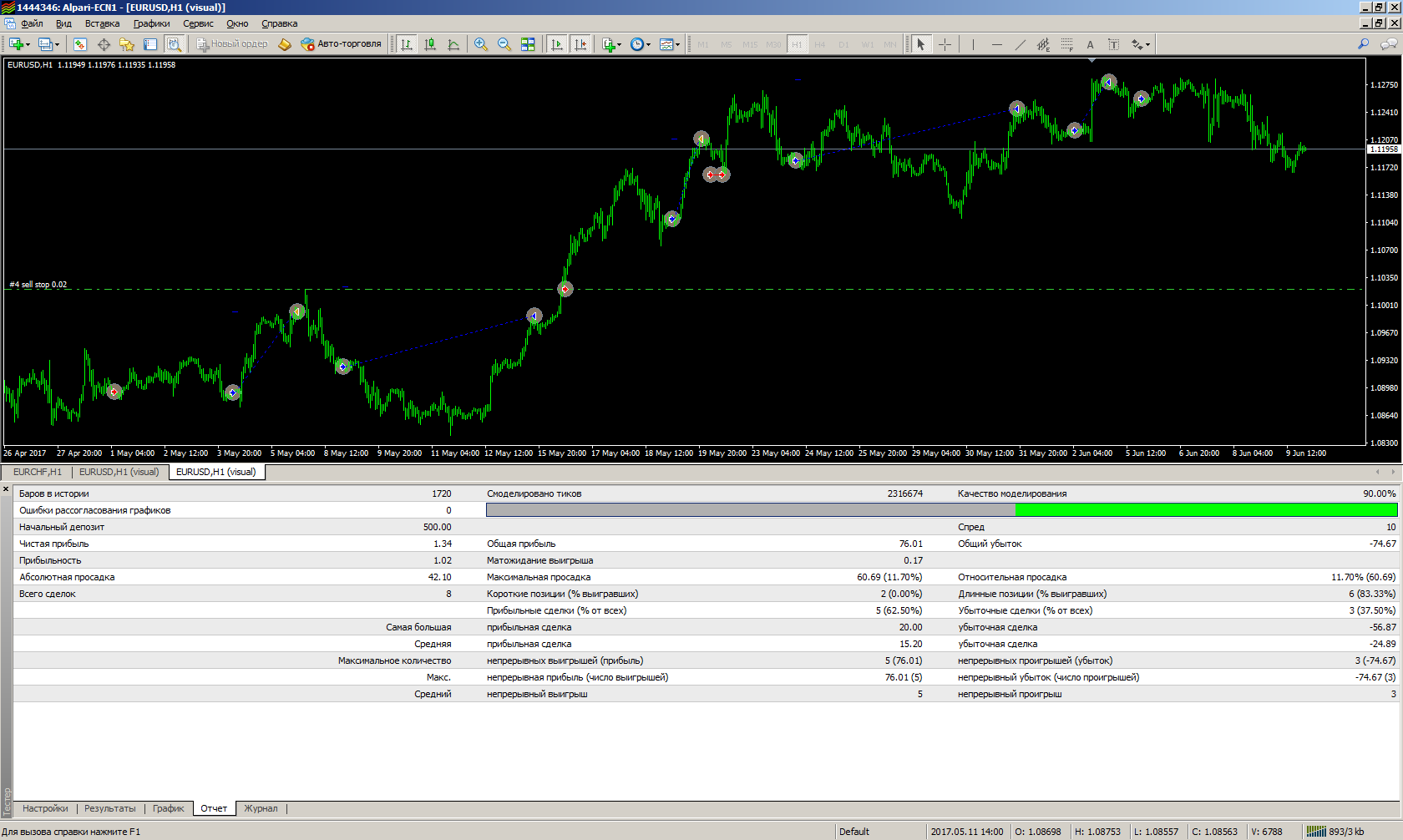Click the search magnifier in toolbar
The width and height of the screenshot is (1403, 840).
point(1363,44)
